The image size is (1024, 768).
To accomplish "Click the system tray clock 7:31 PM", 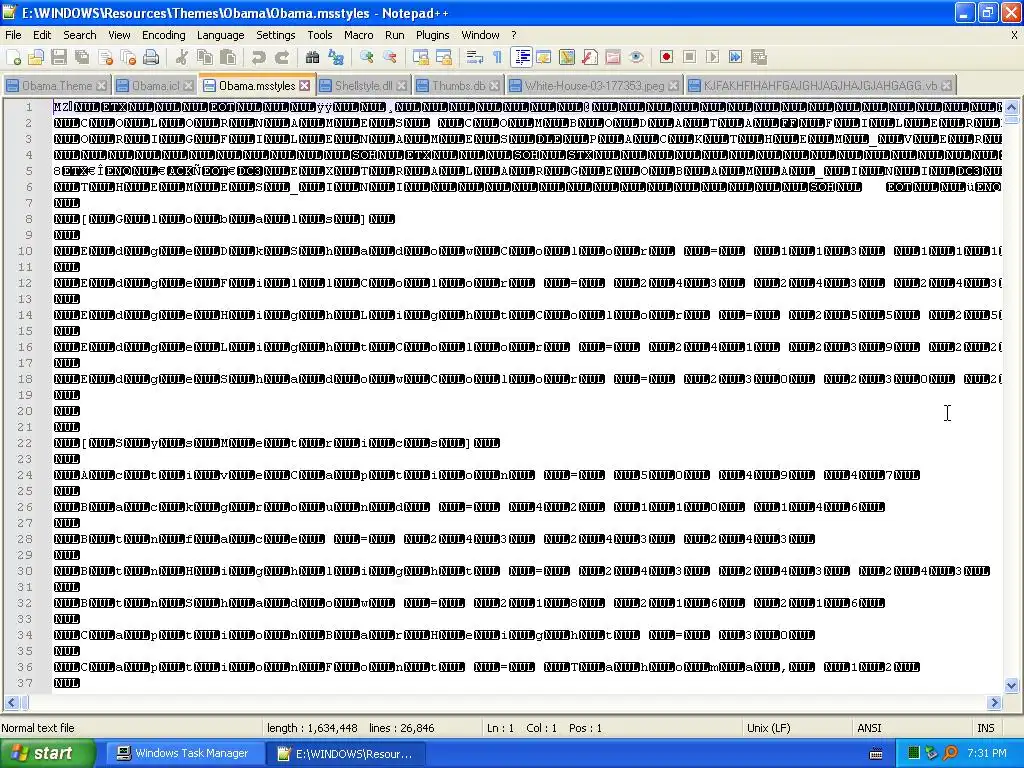I will point(986,754).
